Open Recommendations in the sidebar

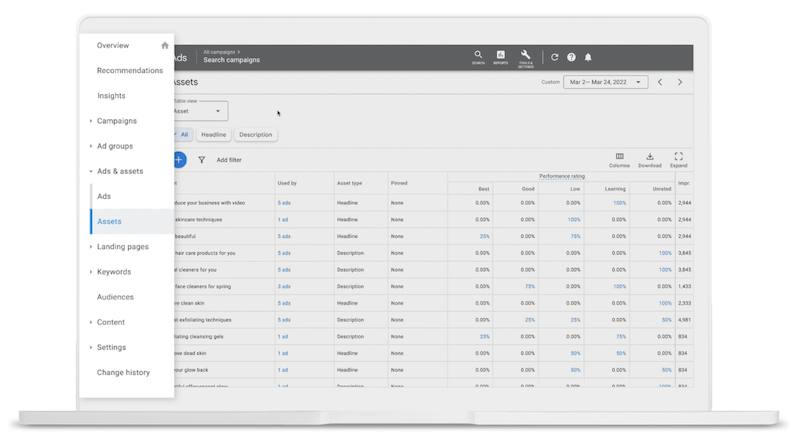coord(130,70)
